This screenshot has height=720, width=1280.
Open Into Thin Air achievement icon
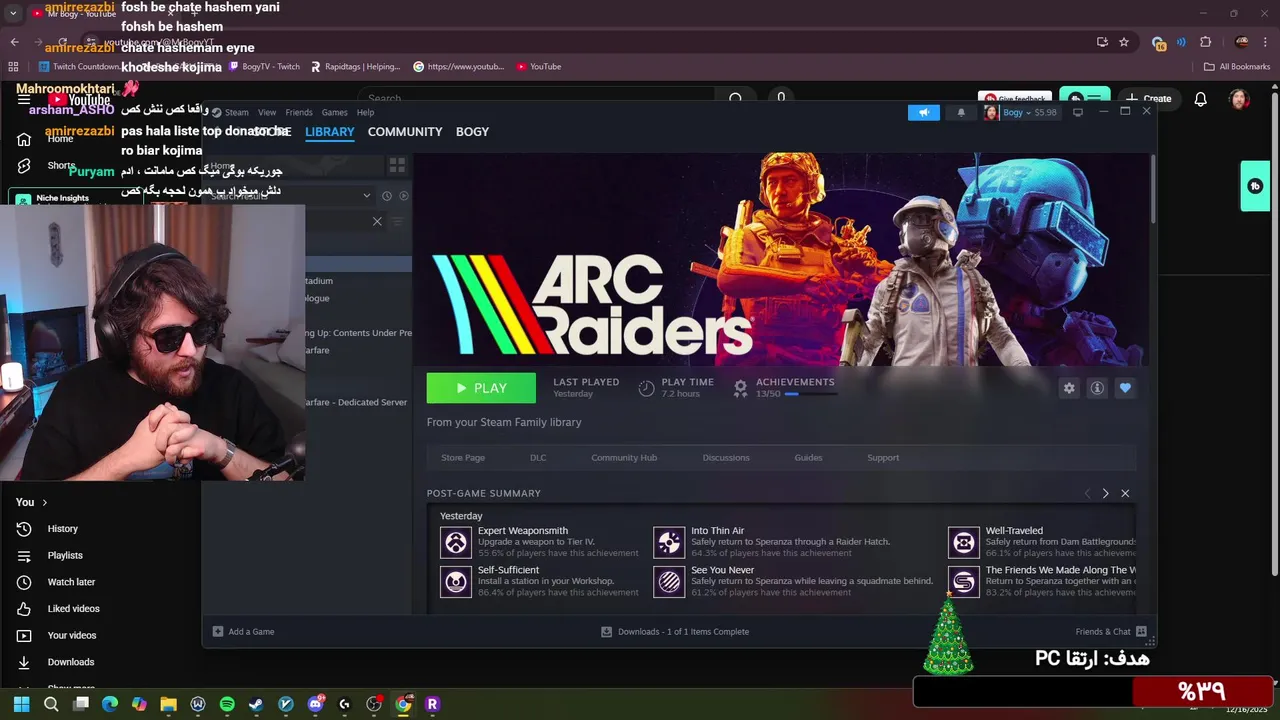point(669,542)
